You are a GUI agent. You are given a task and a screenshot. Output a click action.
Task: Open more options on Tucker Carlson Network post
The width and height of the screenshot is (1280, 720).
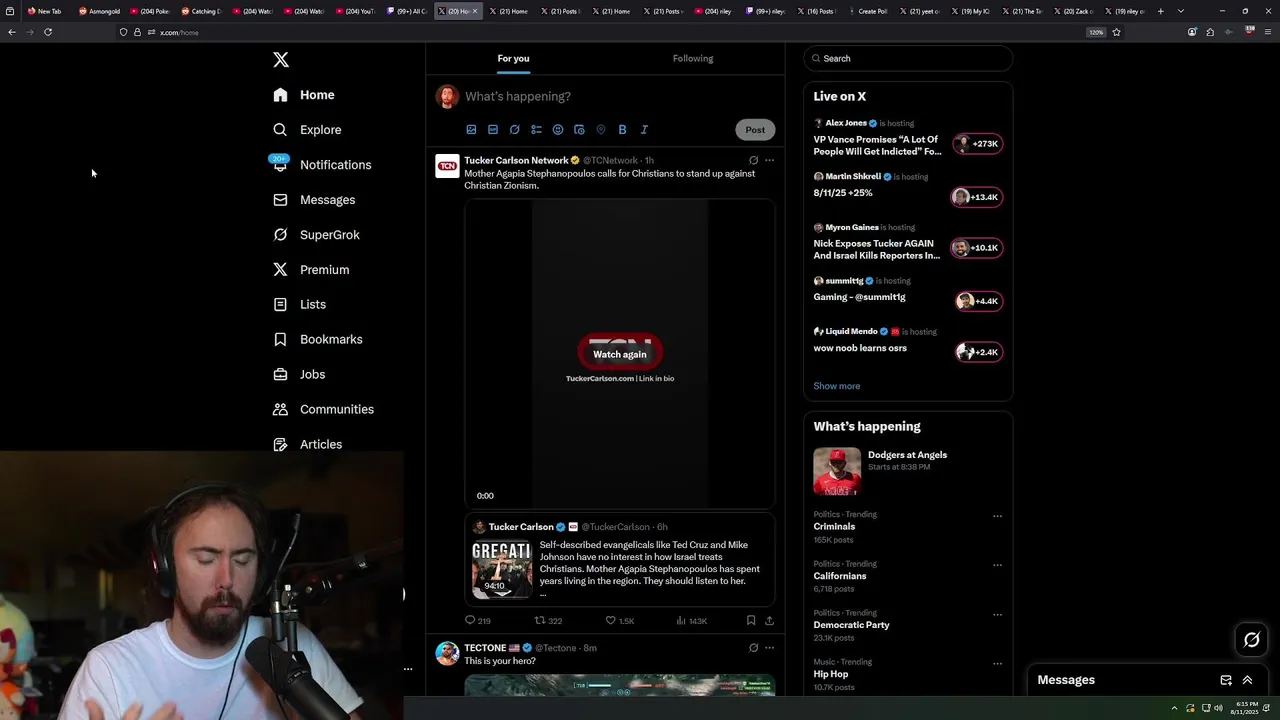point(769,160)
